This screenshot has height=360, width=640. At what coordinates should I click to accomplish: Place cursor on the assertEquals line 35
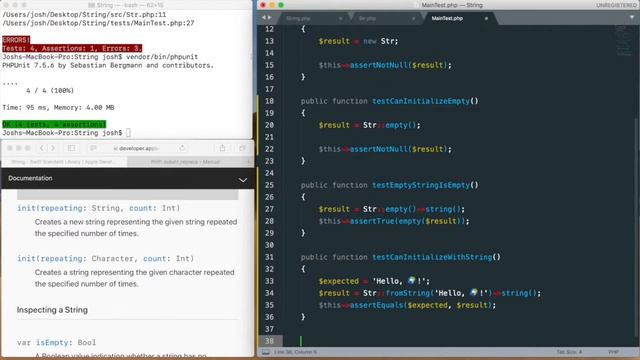click(407, 305)
